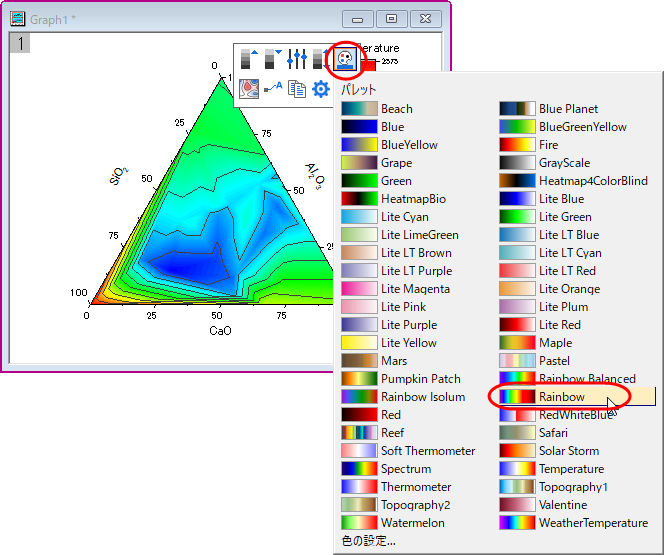Select the Safari palette
The height and width of the screenshot is (555, 664).
pyautogui.click(x=534, y=433)
